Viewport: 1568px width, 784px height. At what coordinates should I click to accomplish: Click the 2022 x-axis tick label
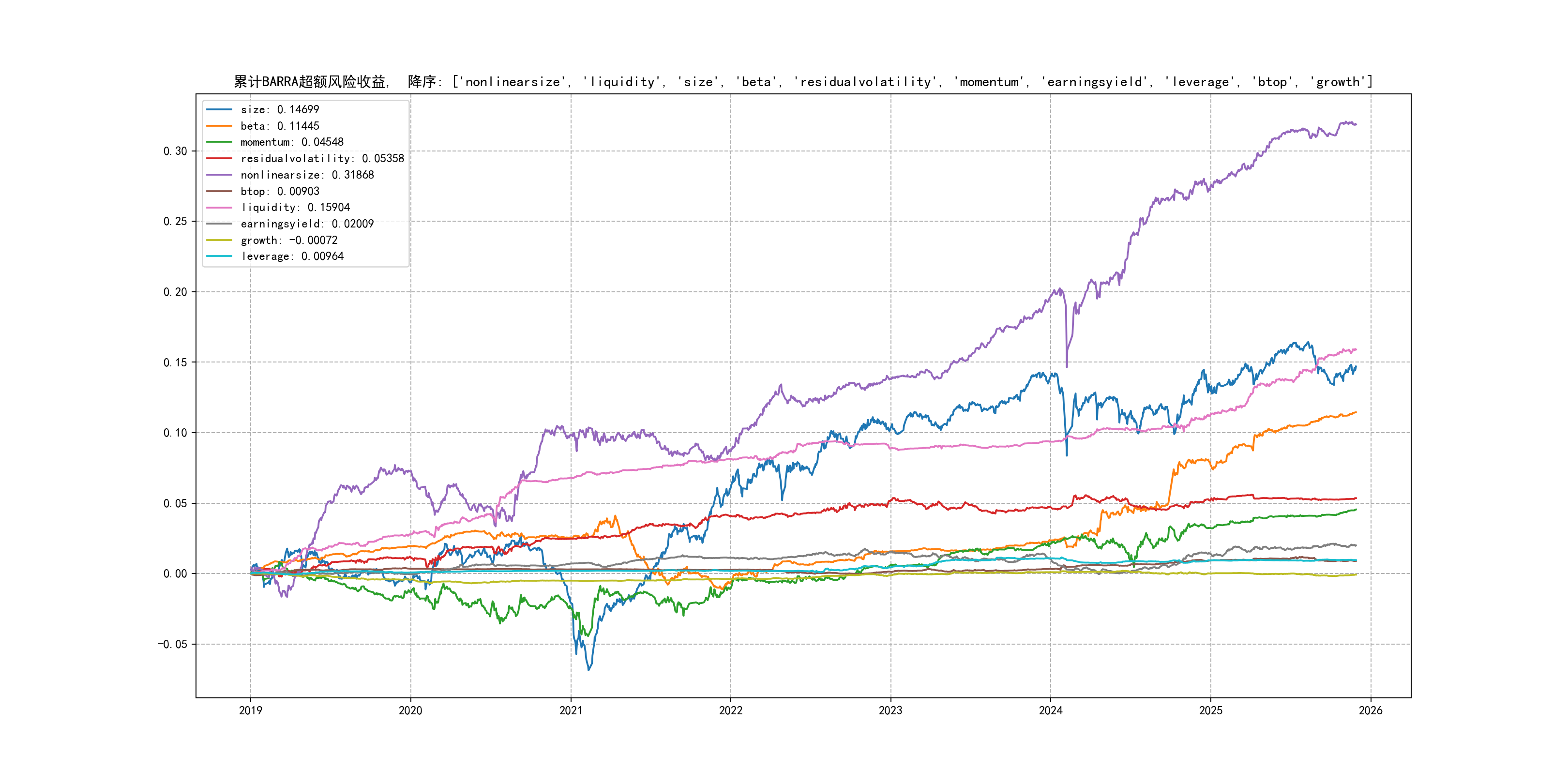click(x=730, y=710)
